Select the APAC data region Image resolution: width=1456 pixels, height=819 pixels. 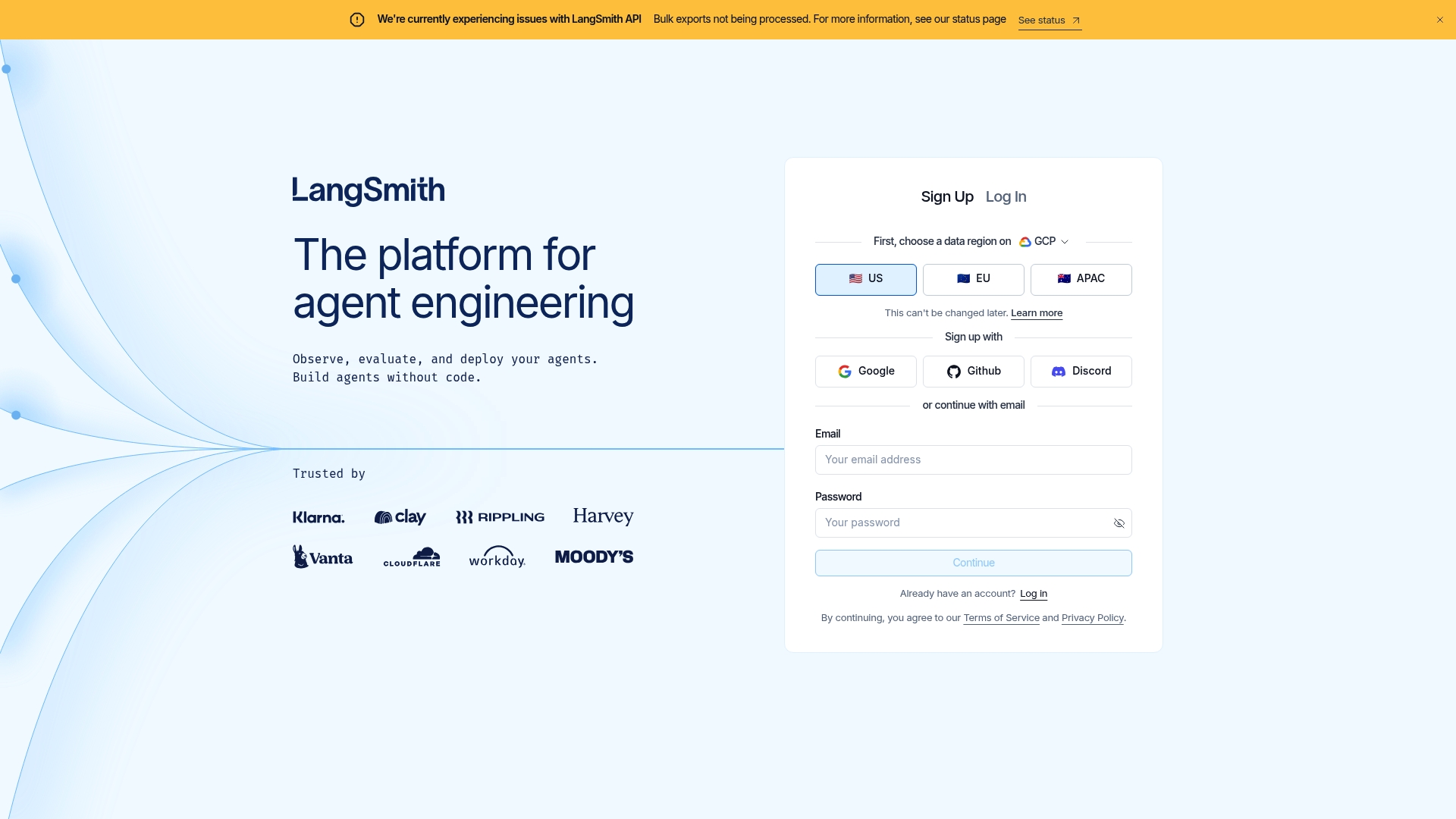coord(1081,279)
